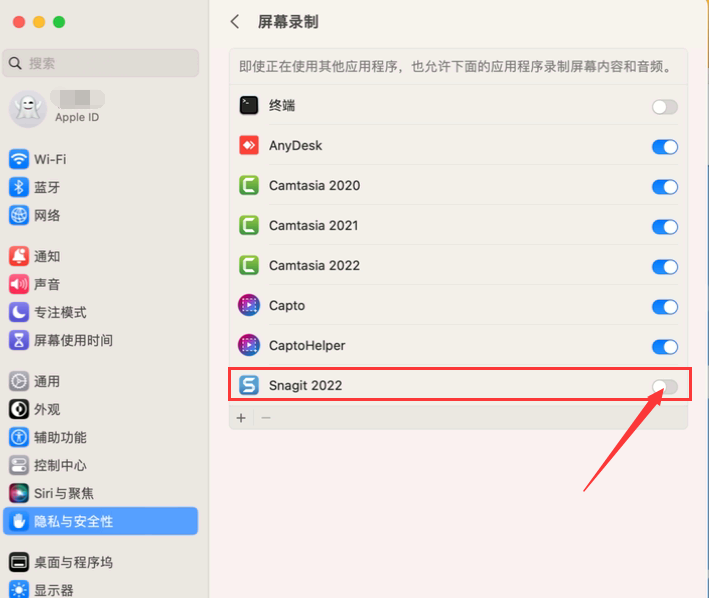The width and height of the screenshot is (709, 598).
Task: Open Wi-Fi settings in the sidebar
Action: (x=50, y=159)
